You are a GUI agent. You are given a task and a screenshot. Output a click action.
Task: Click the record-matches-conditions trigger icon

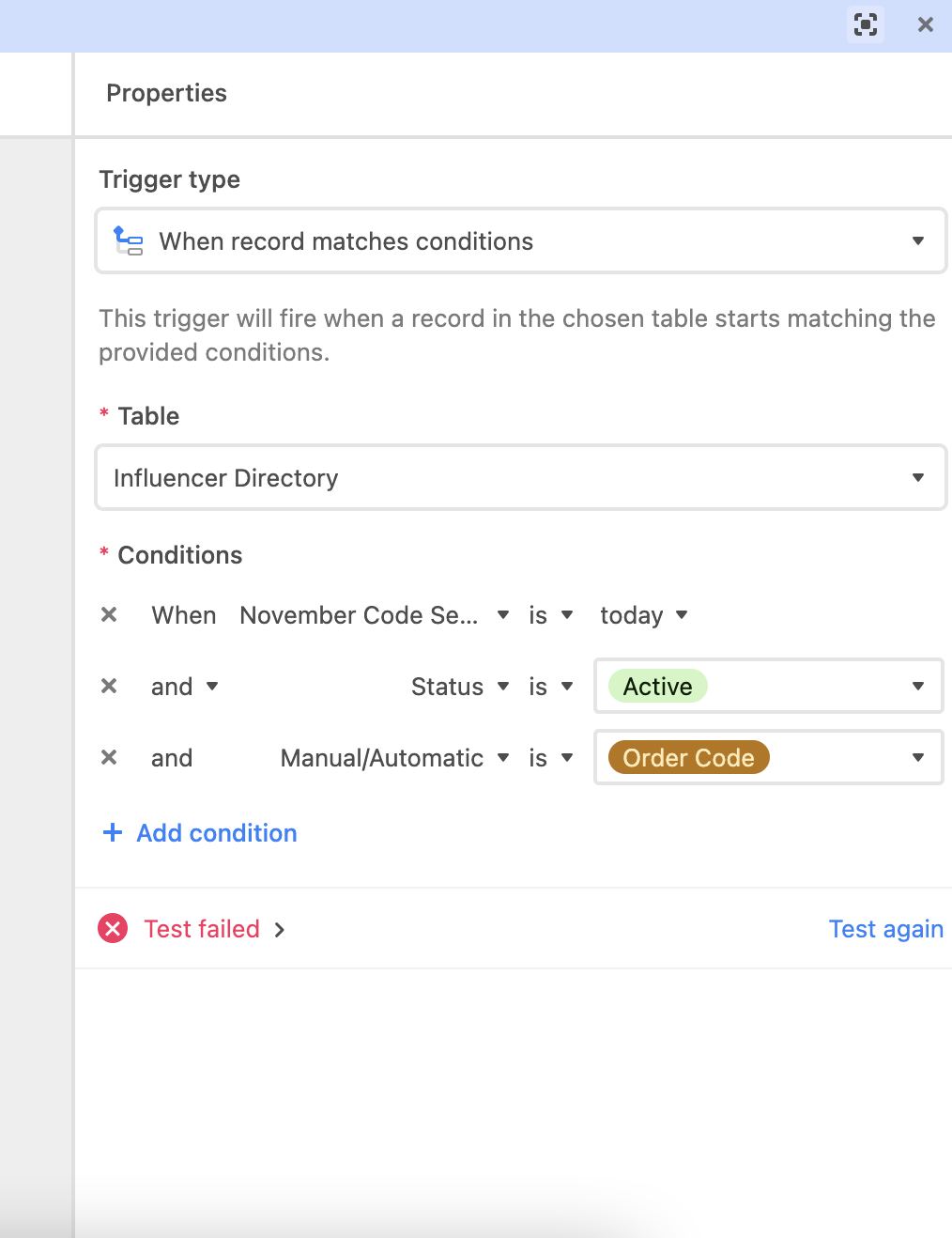[128, 240]
